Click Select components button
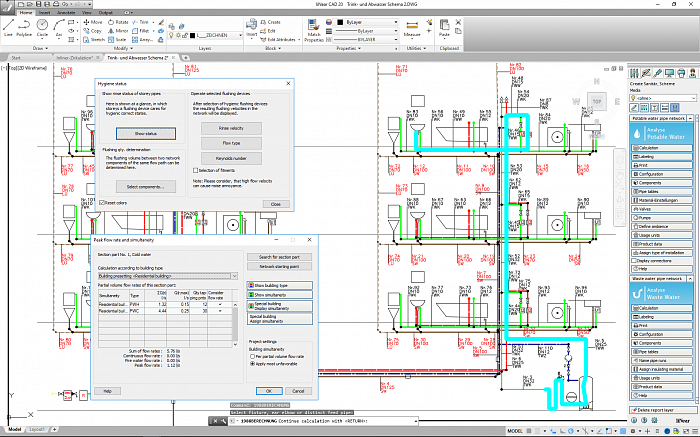Image resolution: width=700 pixels, height=437 pixels. (x=146, y=187)
